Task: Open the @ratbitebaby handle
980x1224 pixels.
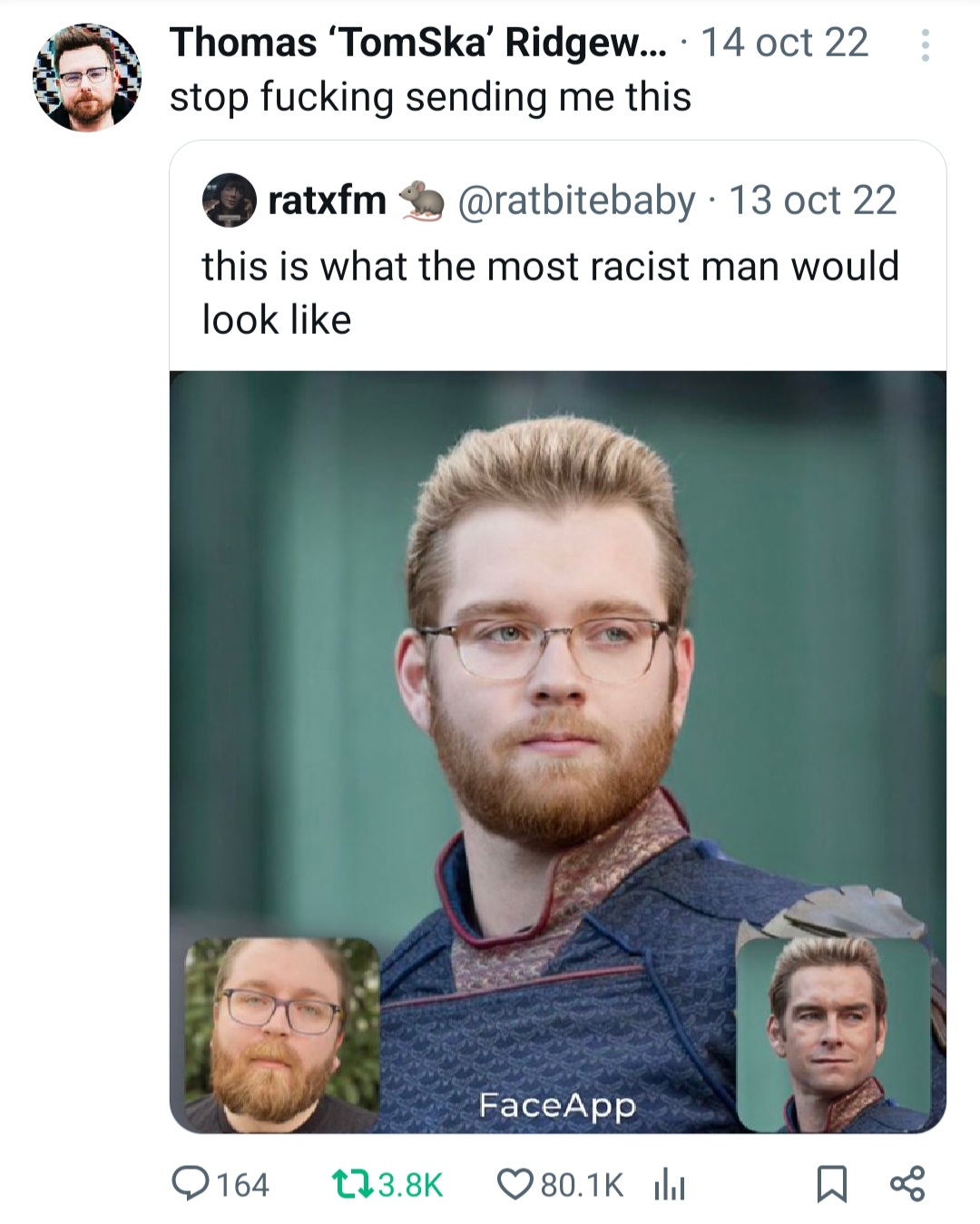Action: pos(577,201)
